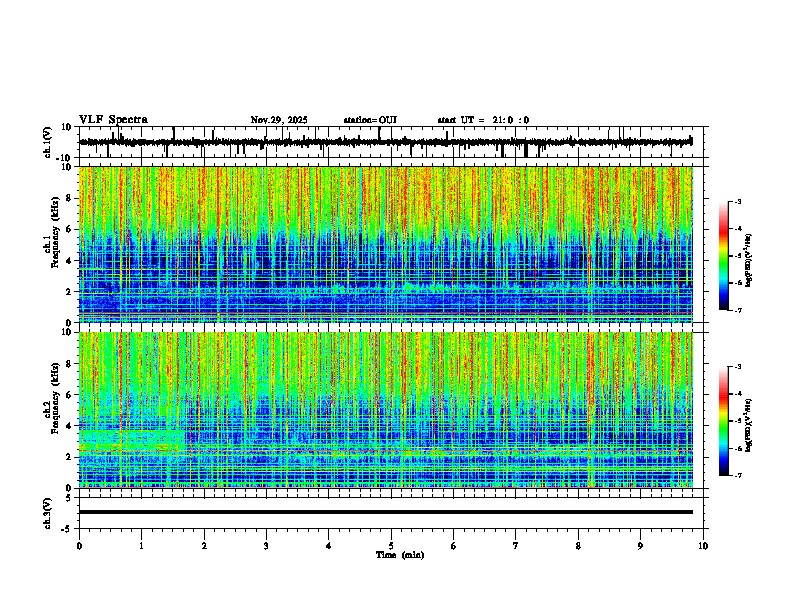Image resolution: width=792 pixels, height=612 pixels.
Task: Click time axis tick label "0"
Action: pos(79,546)
